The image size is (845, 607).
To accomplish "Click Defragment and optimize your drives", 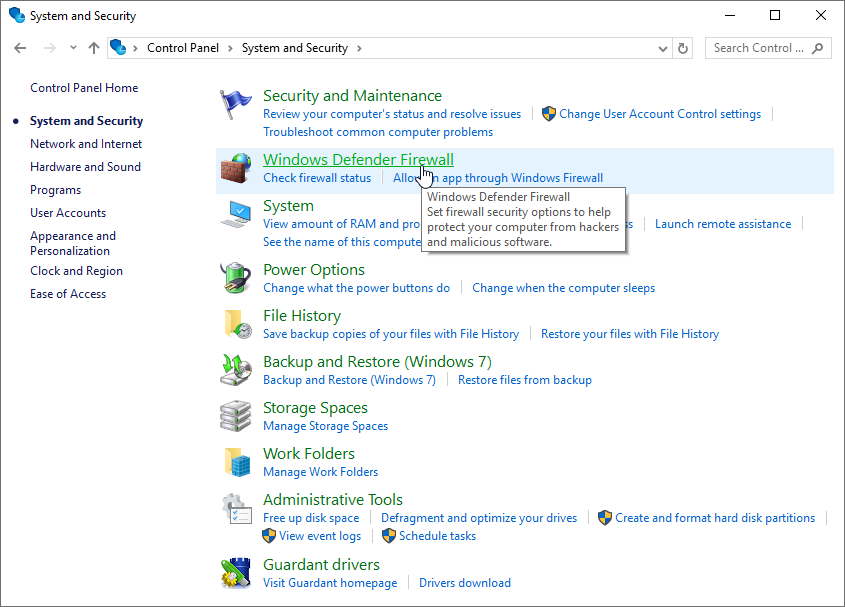I will (x=479, y=518).
